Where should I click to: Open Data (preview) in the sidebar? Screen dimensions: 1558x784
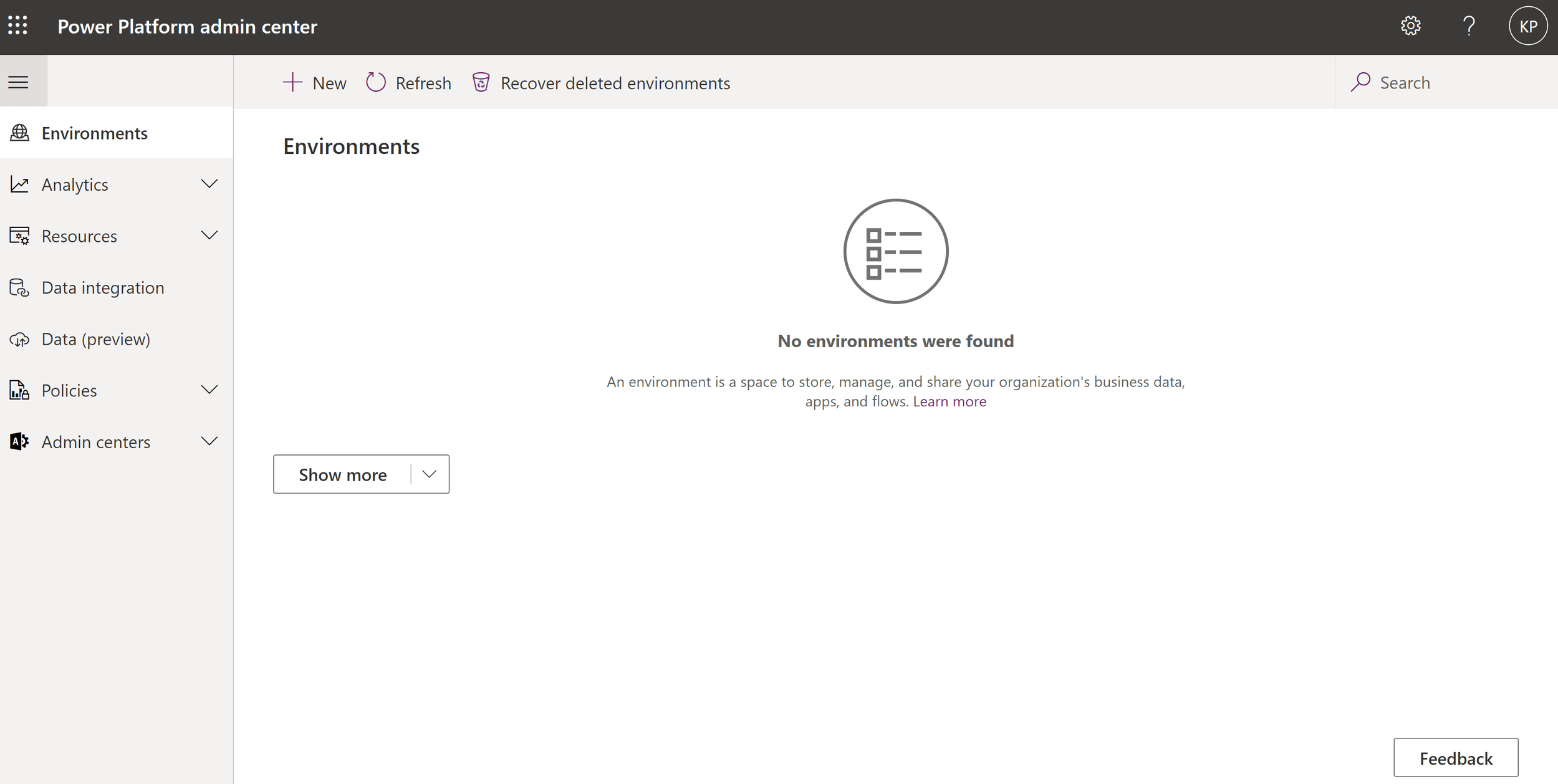95,338
